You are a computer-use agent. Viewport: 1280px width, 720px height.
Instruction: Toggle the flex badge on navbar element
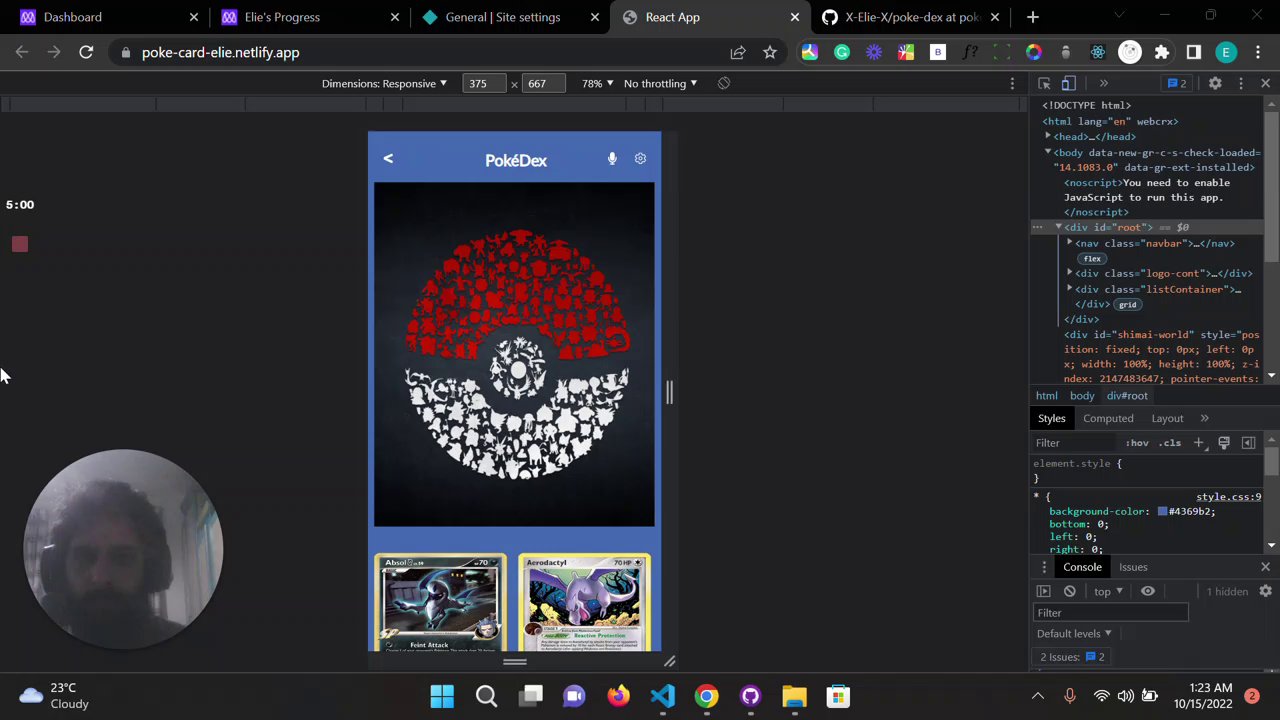[1092, 259]
